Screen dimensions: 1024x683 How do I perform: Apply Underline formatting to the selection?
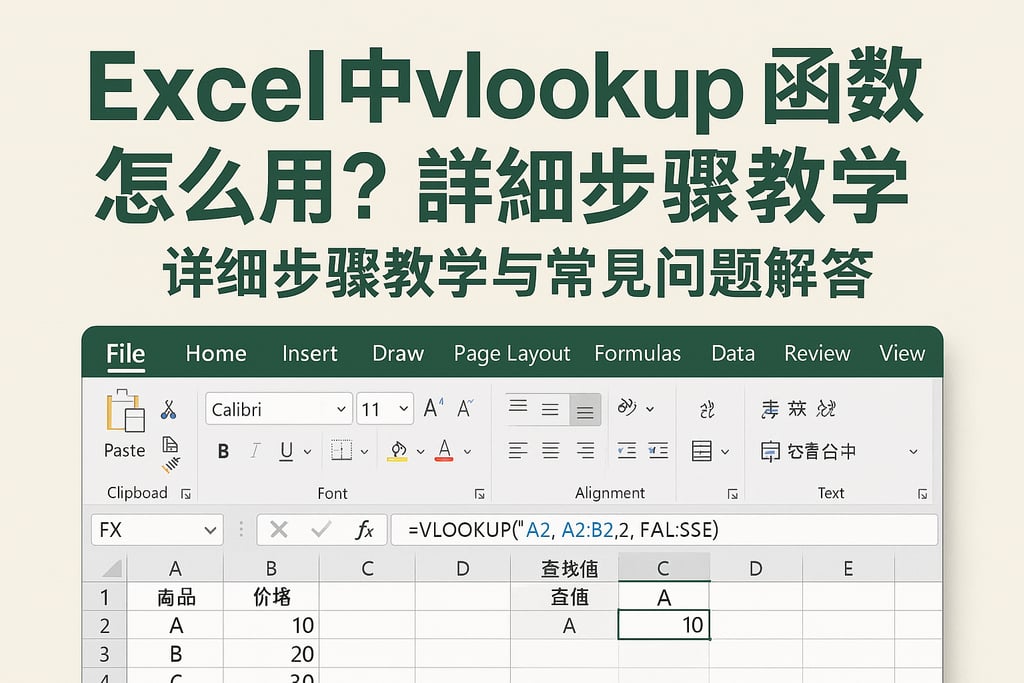coord(285,451)
